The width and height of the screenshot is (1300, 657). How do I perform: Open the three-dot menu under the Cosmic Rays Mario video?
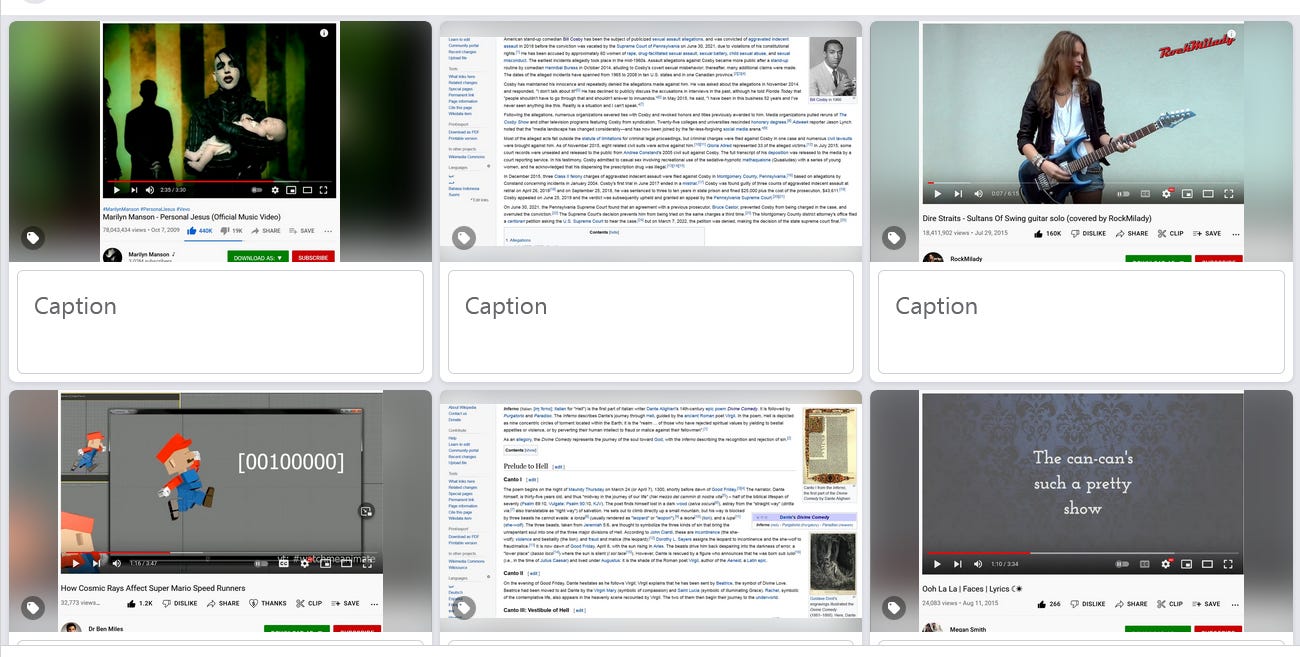(374, 604)
